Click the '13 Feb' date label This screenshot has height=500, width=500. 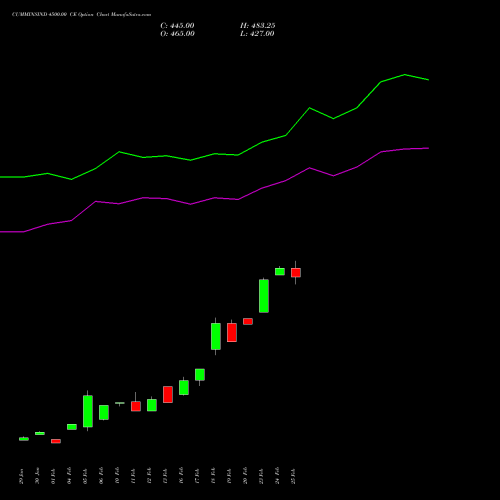[x=165, y=476]
